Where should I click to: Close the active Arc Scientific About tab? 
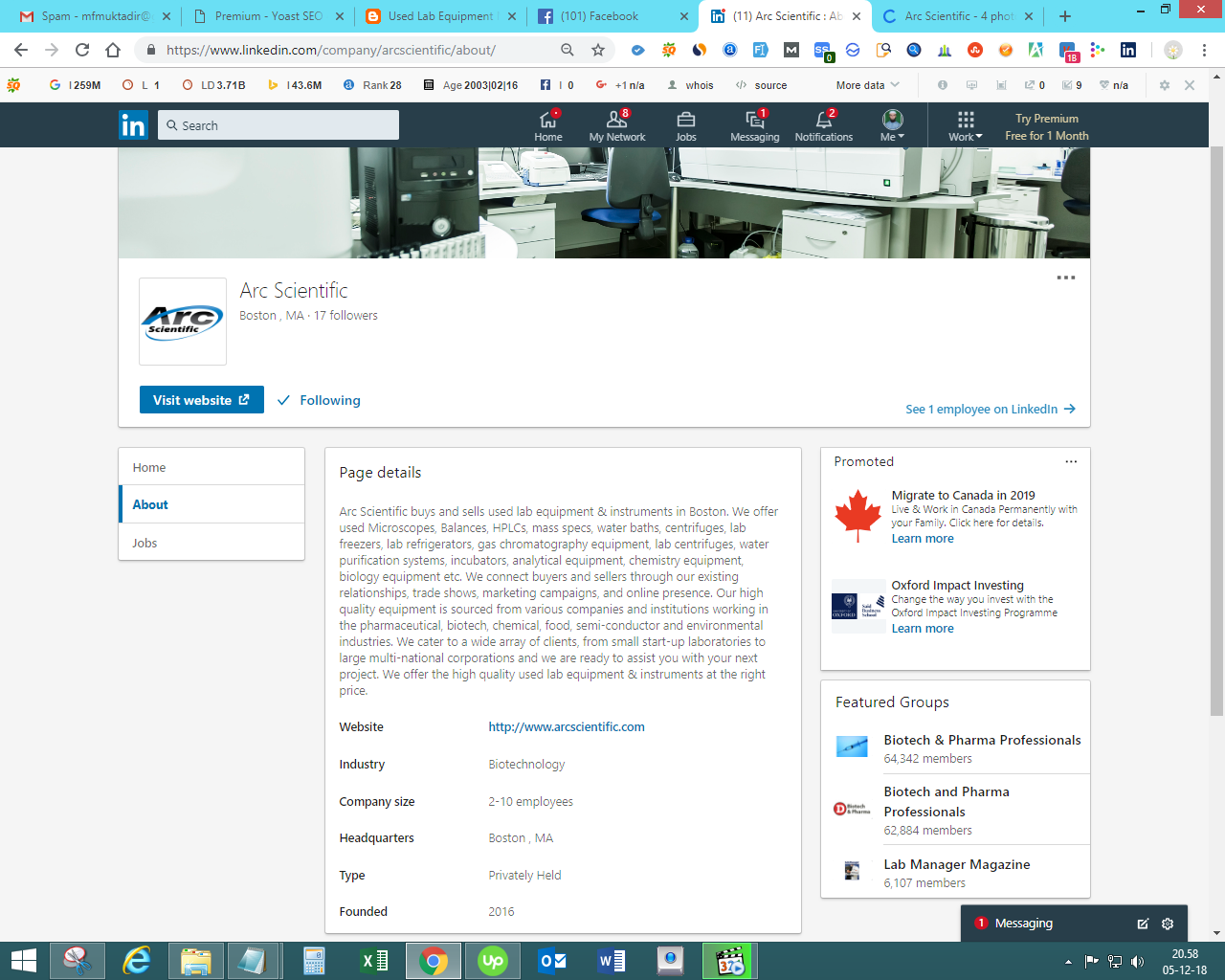tap(857, 16)
